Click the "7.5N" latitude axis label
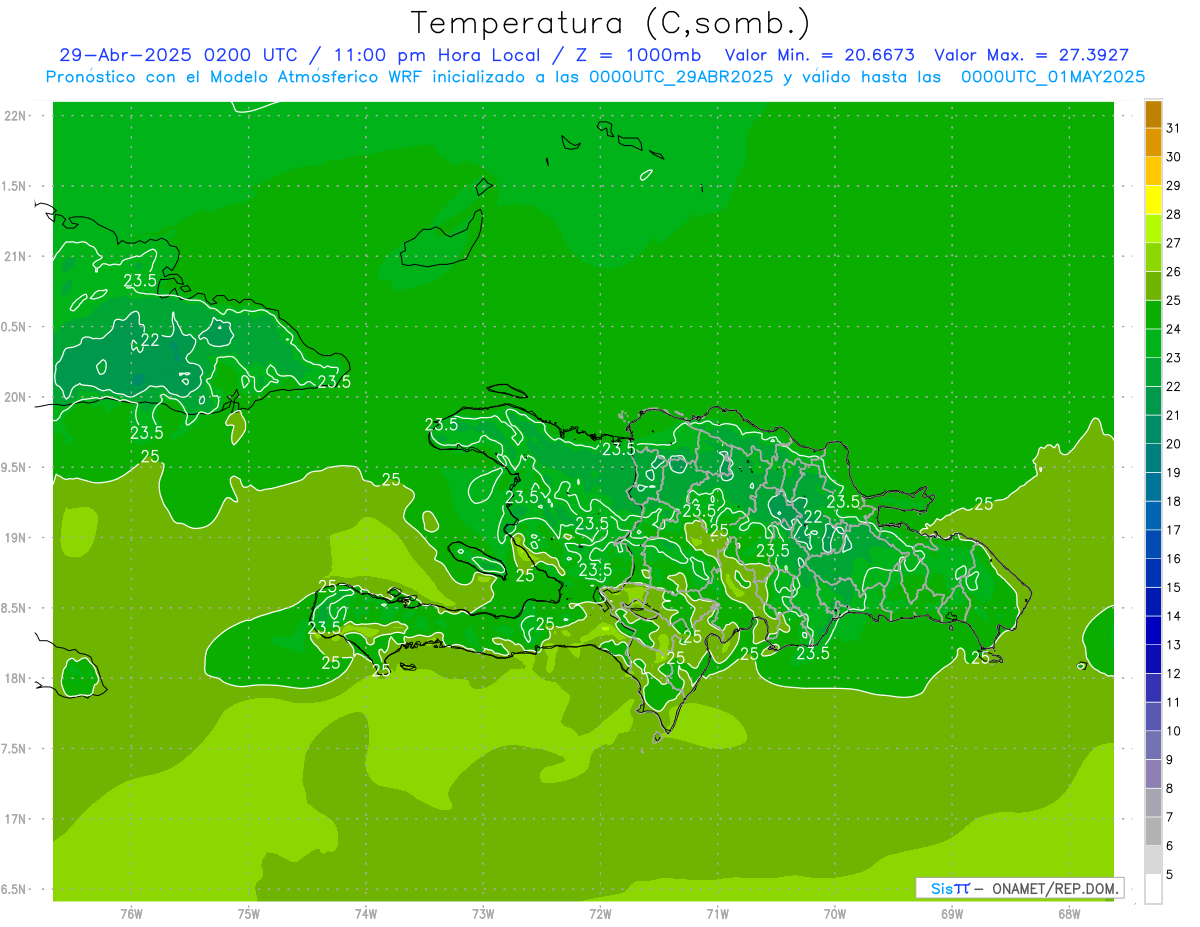 click(15, 749)
